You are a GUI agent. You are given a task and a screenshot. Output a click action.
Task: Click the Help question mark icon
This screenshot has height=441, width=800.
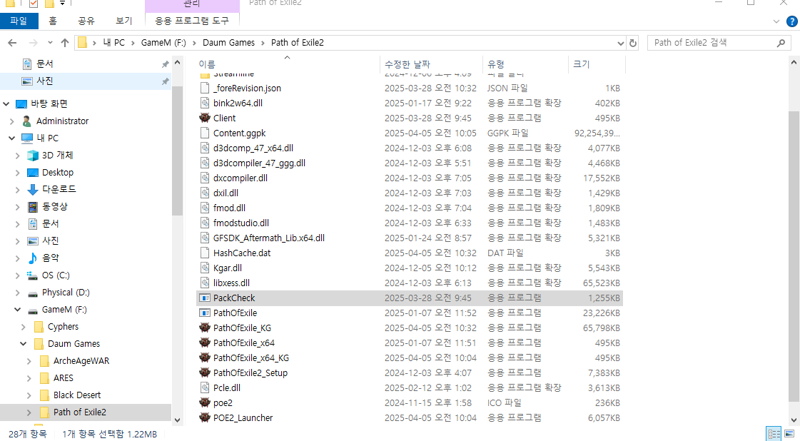792,21
